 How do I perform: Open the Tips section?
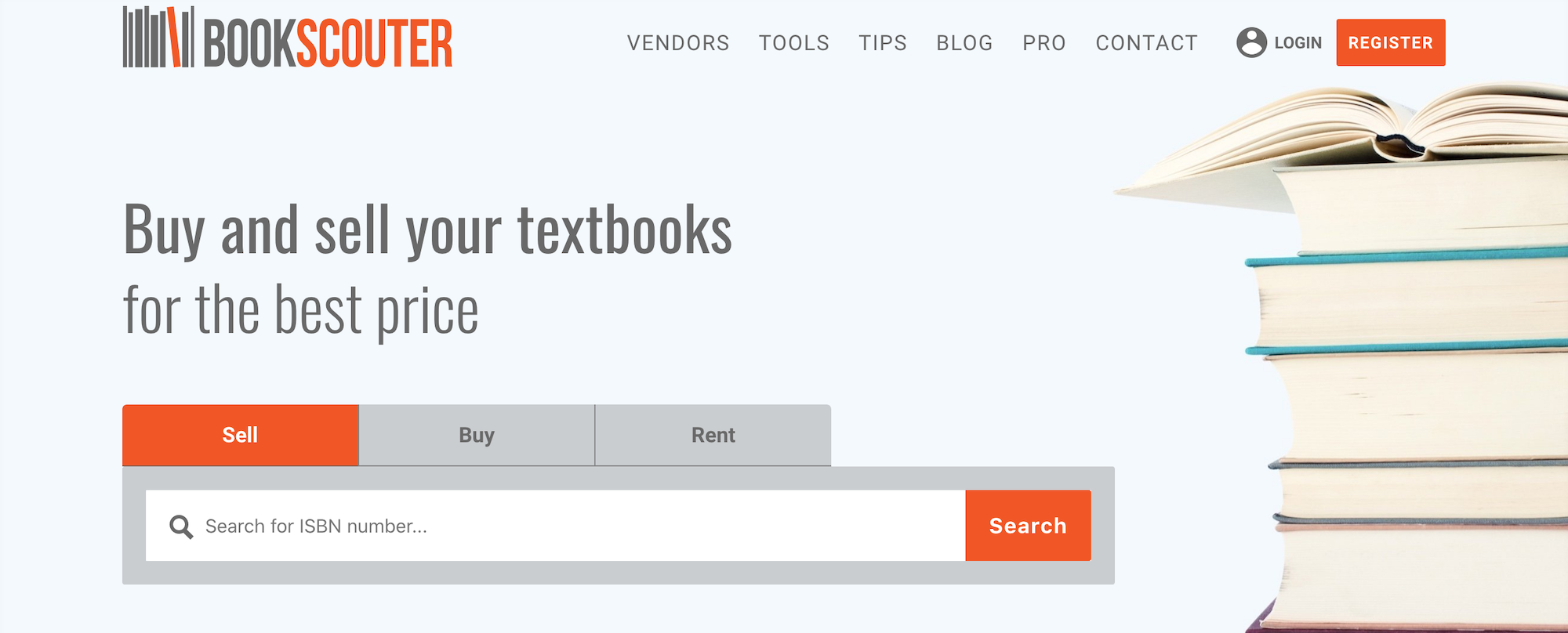[882, 43]
